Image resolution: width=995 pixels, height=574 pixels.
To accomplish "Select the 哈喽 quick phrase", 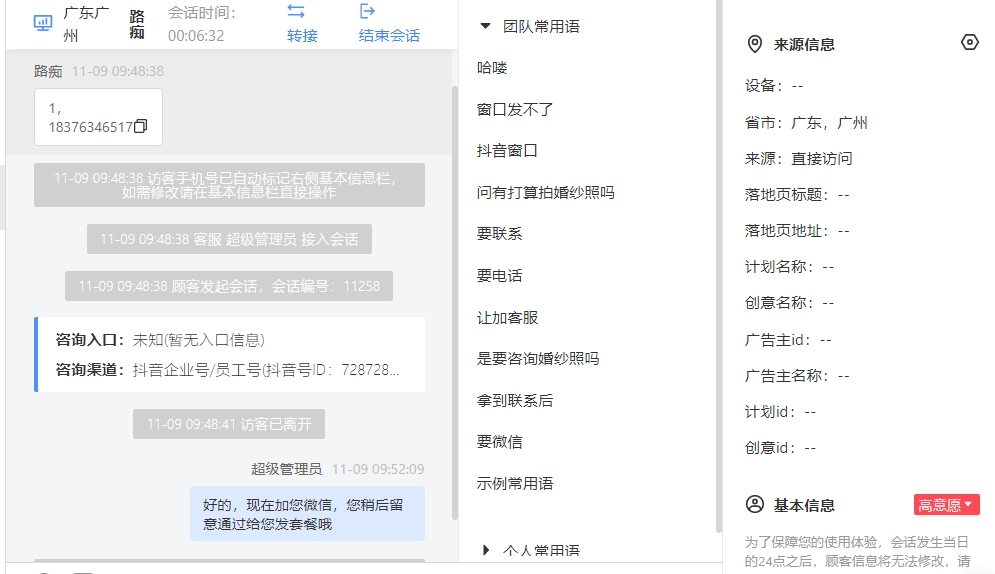I will [x=492, y=68].
